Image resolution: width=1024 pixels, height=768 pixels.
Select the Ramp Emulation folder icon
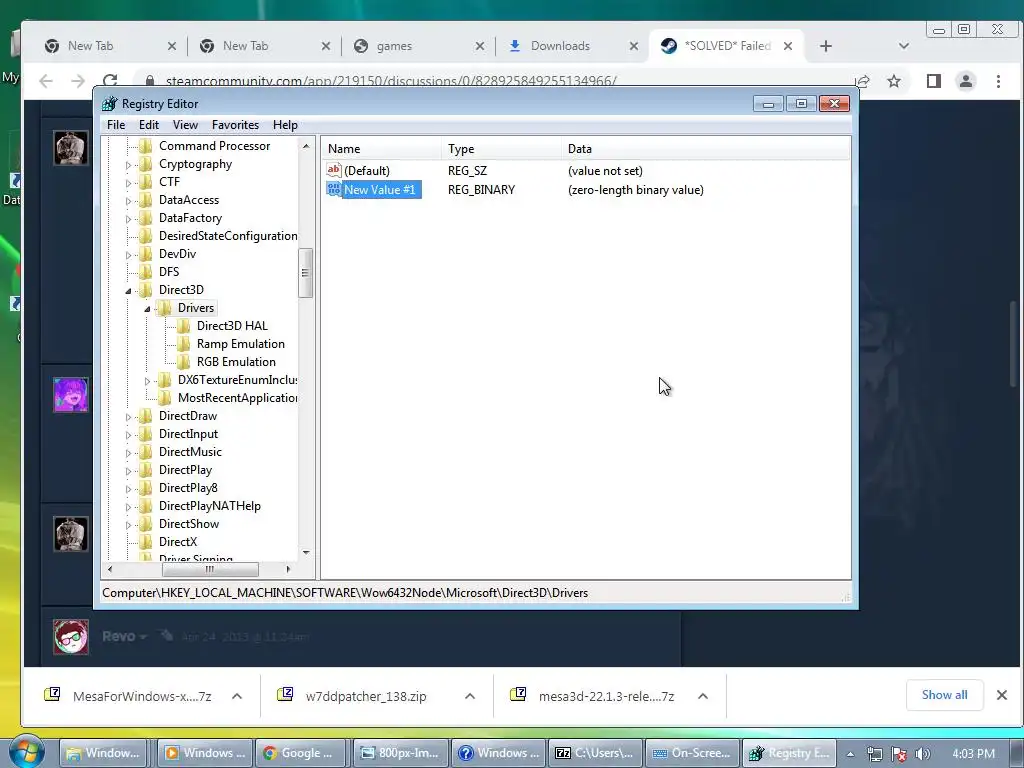pos(184,344)
